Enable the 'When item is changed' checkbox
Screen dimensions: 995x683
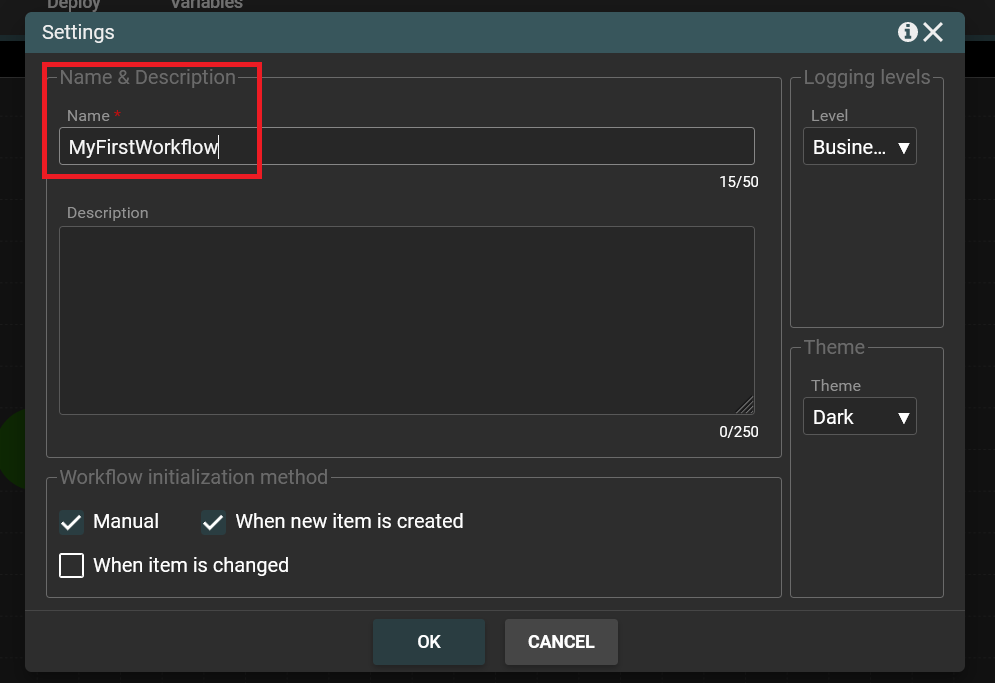point(72,566)
